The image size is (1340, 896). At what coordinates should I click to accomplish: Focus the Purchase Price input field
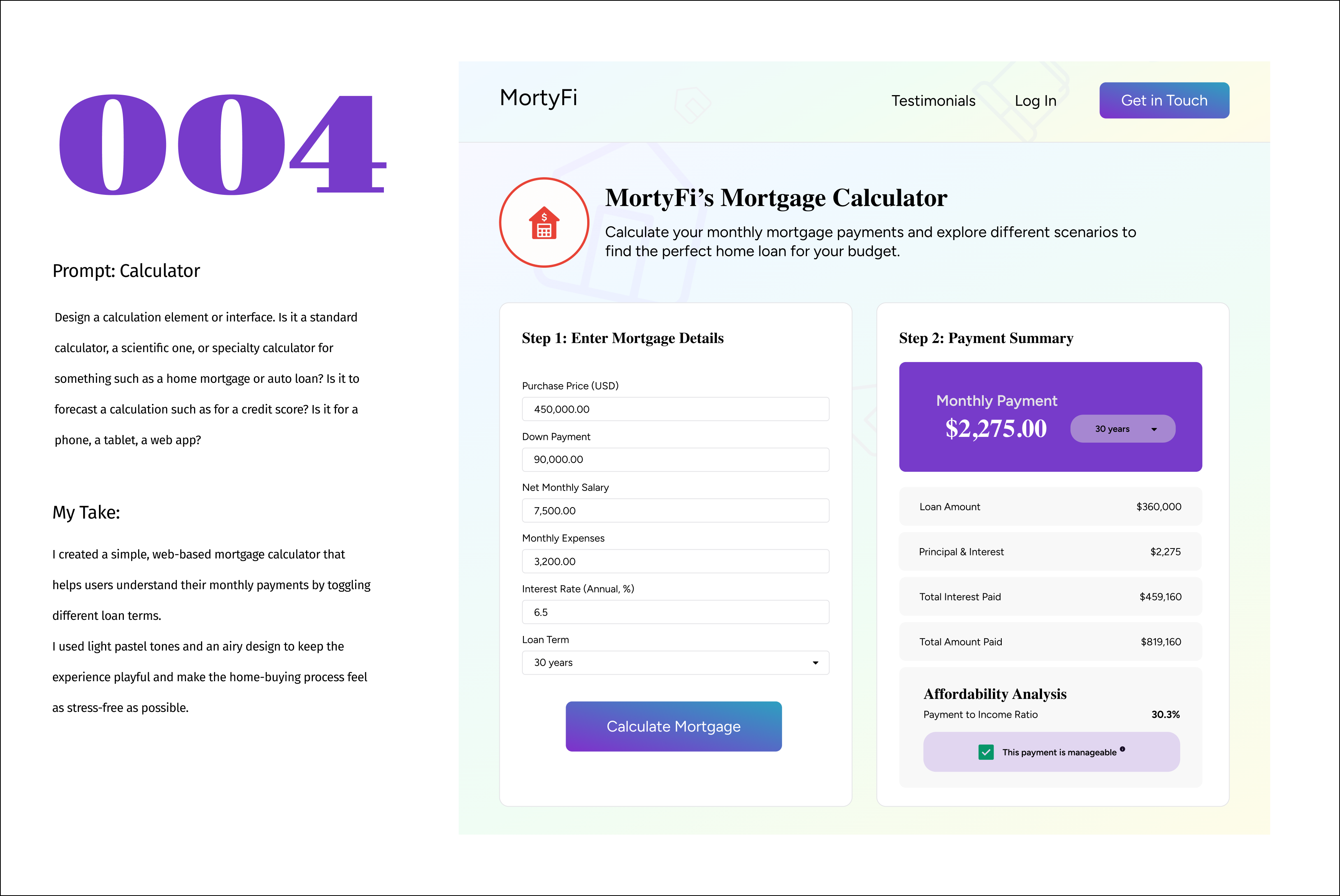coord(675,409)
